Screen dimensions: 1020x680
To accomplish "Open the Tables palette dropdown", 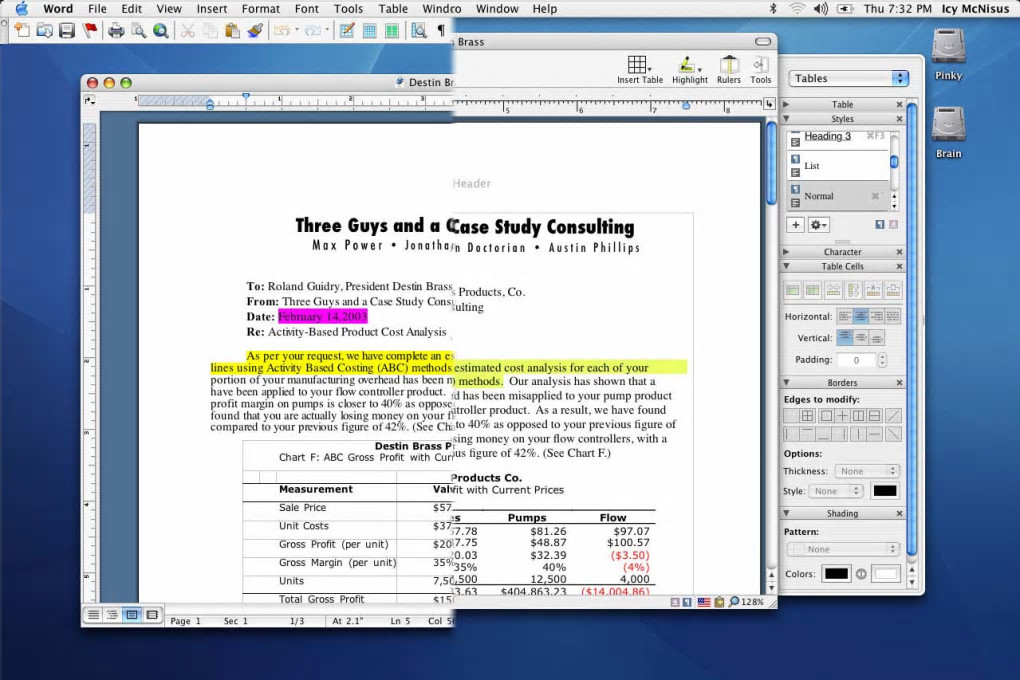I will pos(848,78).
